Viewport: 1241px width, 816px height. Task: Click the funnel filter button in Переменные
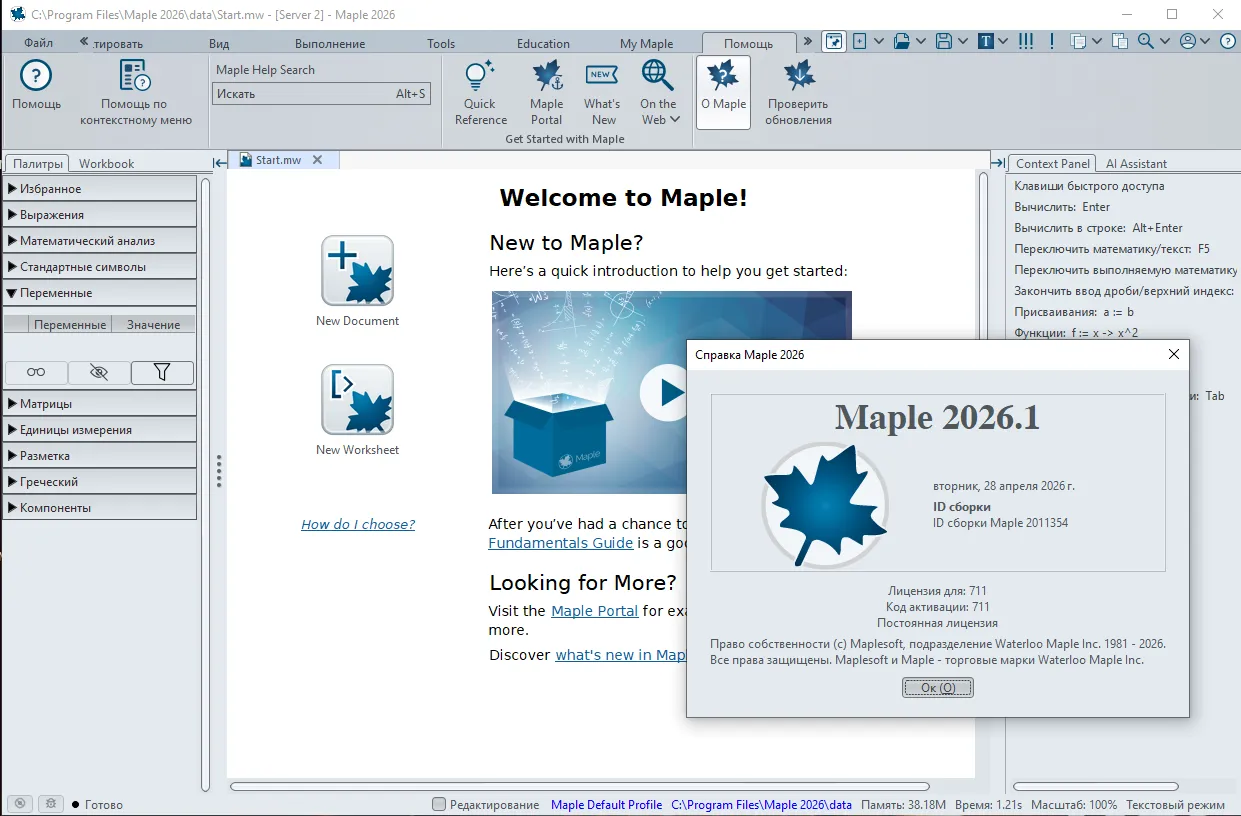click(162, 372)
